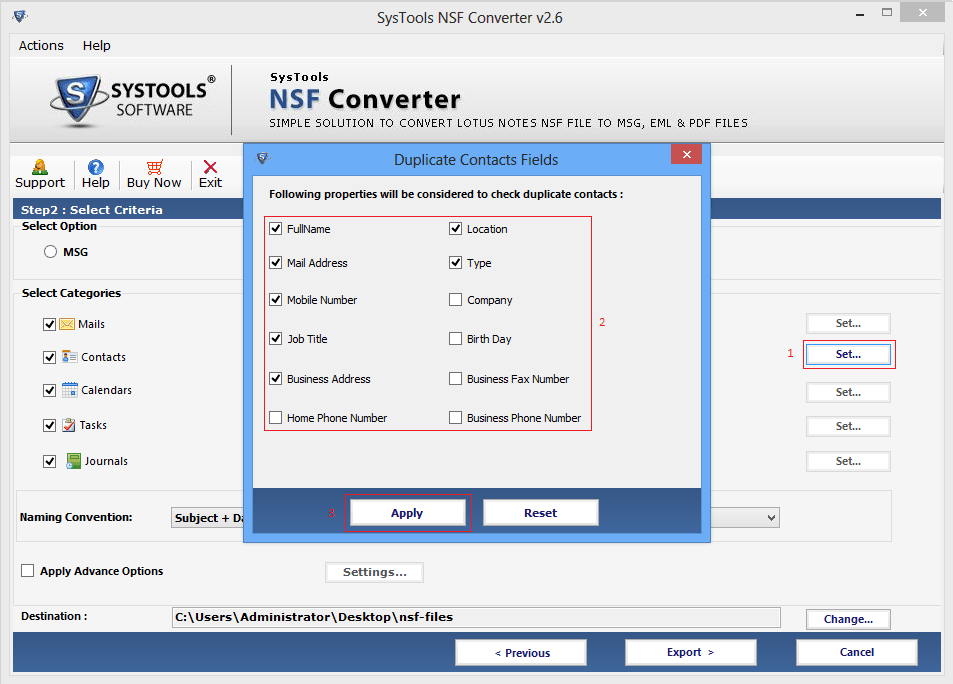Image resolution: width=953 pixels, height=684 pixels.
Task: Minimize the NSF Converter window
Action: pyautogui.click(x=859, y=13)
